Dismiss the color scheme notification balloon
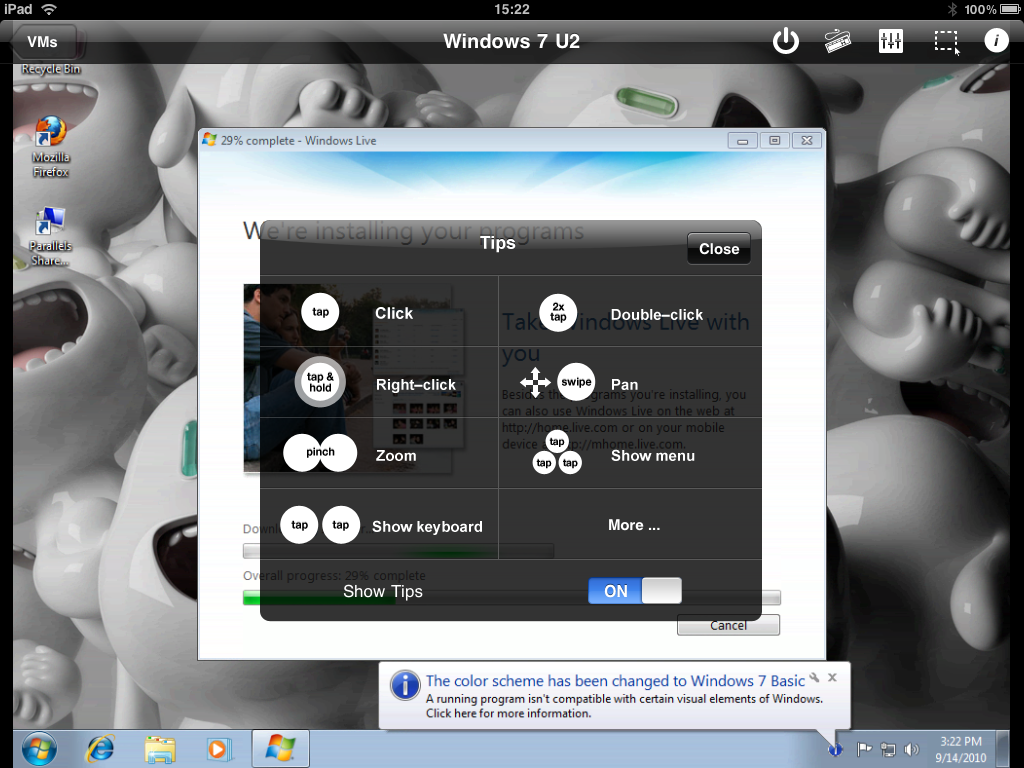 tap(833, 677)
